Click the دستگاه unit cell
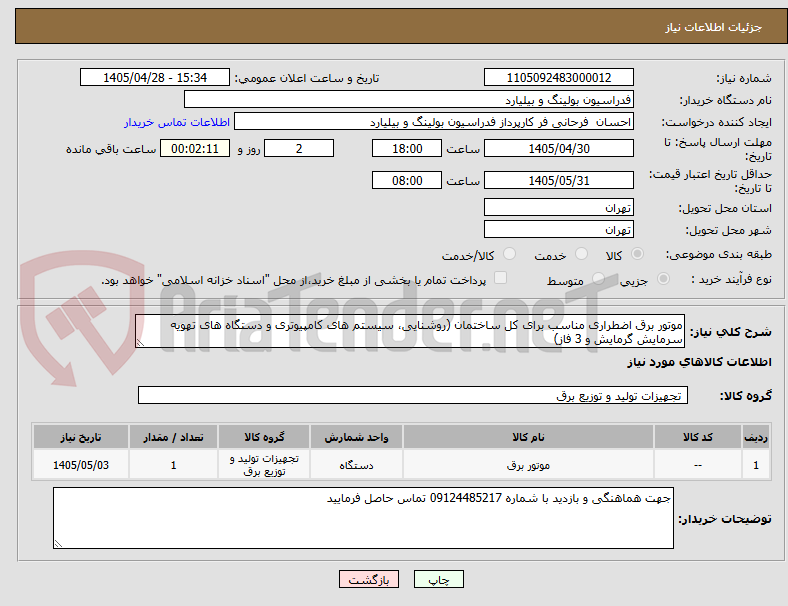The width and height of the screenshot is (788, 606). [x=356, y=465]
